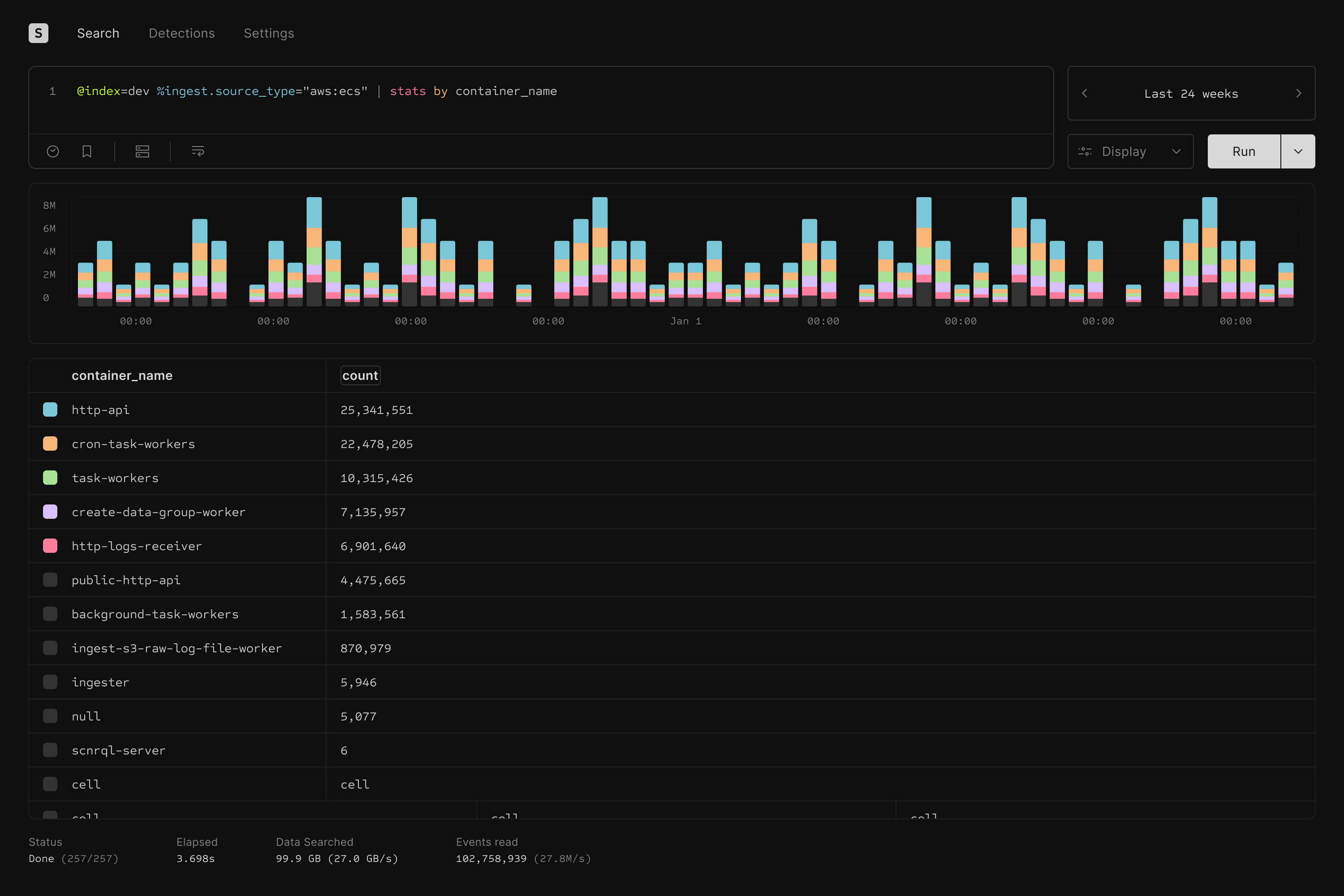Select the http-api row name

100,410
